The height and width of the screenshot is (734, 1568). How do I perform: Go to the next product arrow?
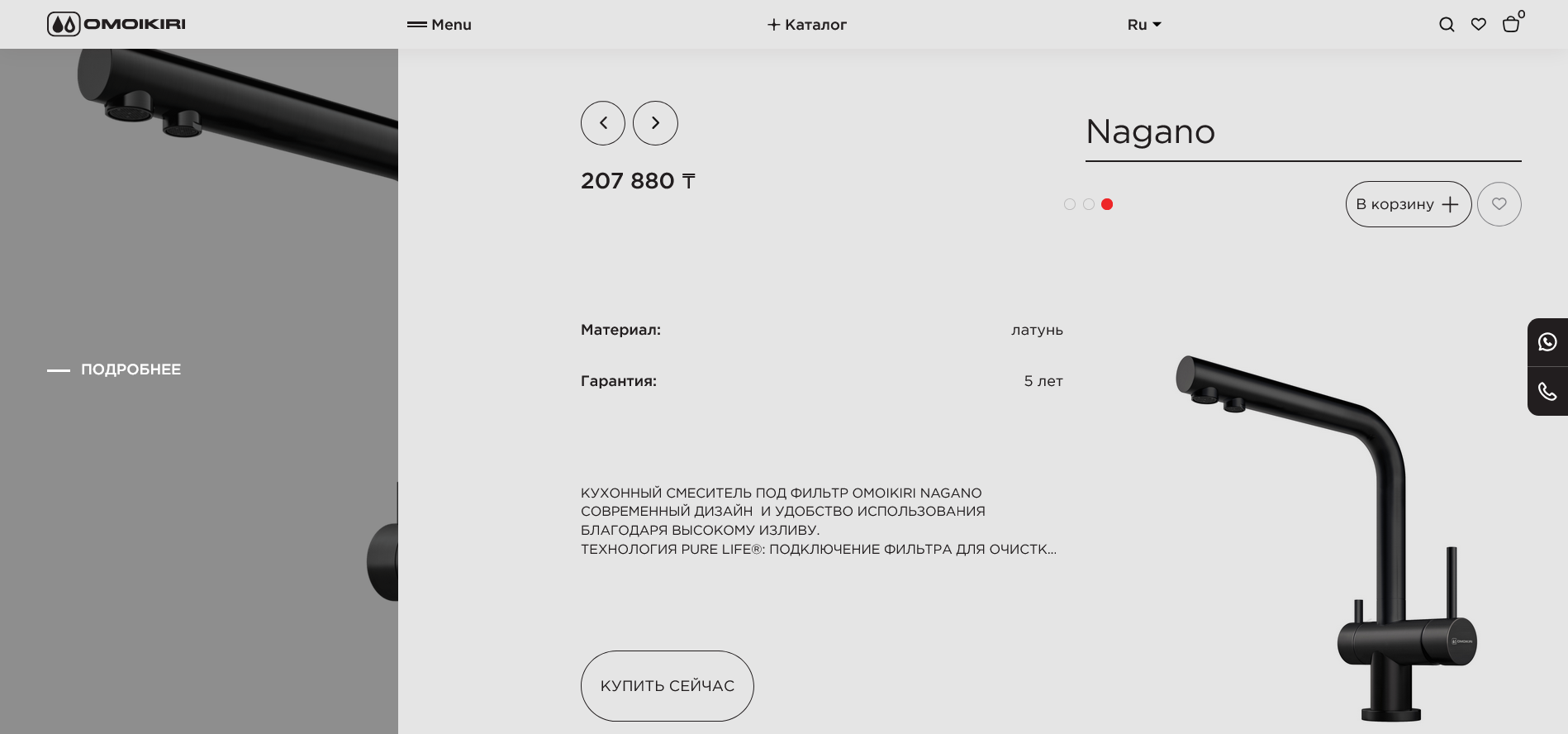[x=655, y=123]
